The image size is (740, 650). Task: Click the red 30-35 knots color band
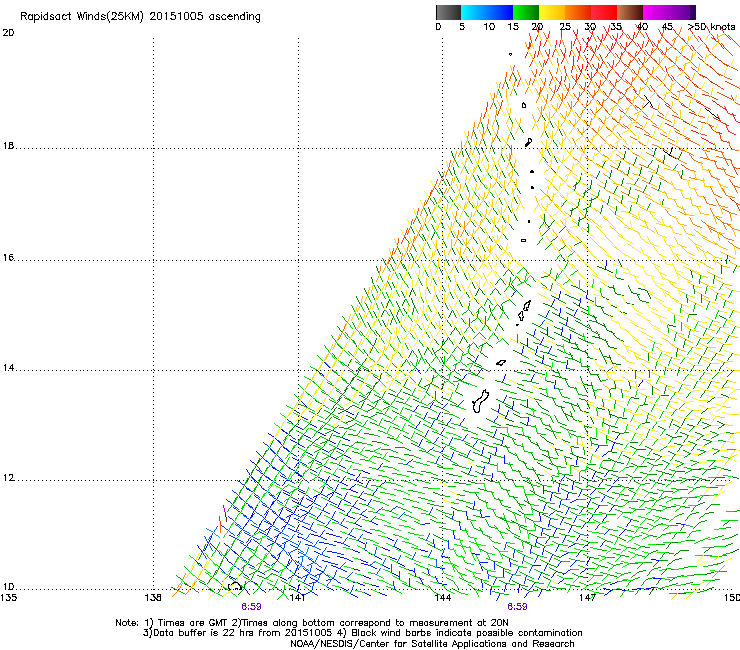click(x=604, y=12)
